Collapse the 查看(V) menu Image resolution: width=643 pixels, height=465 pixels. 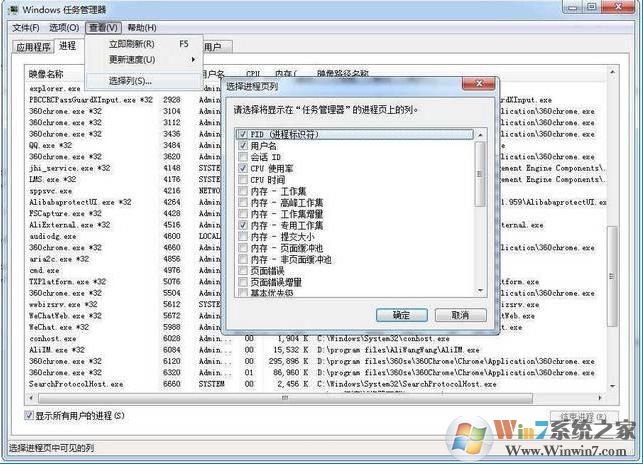pos(103,27)
